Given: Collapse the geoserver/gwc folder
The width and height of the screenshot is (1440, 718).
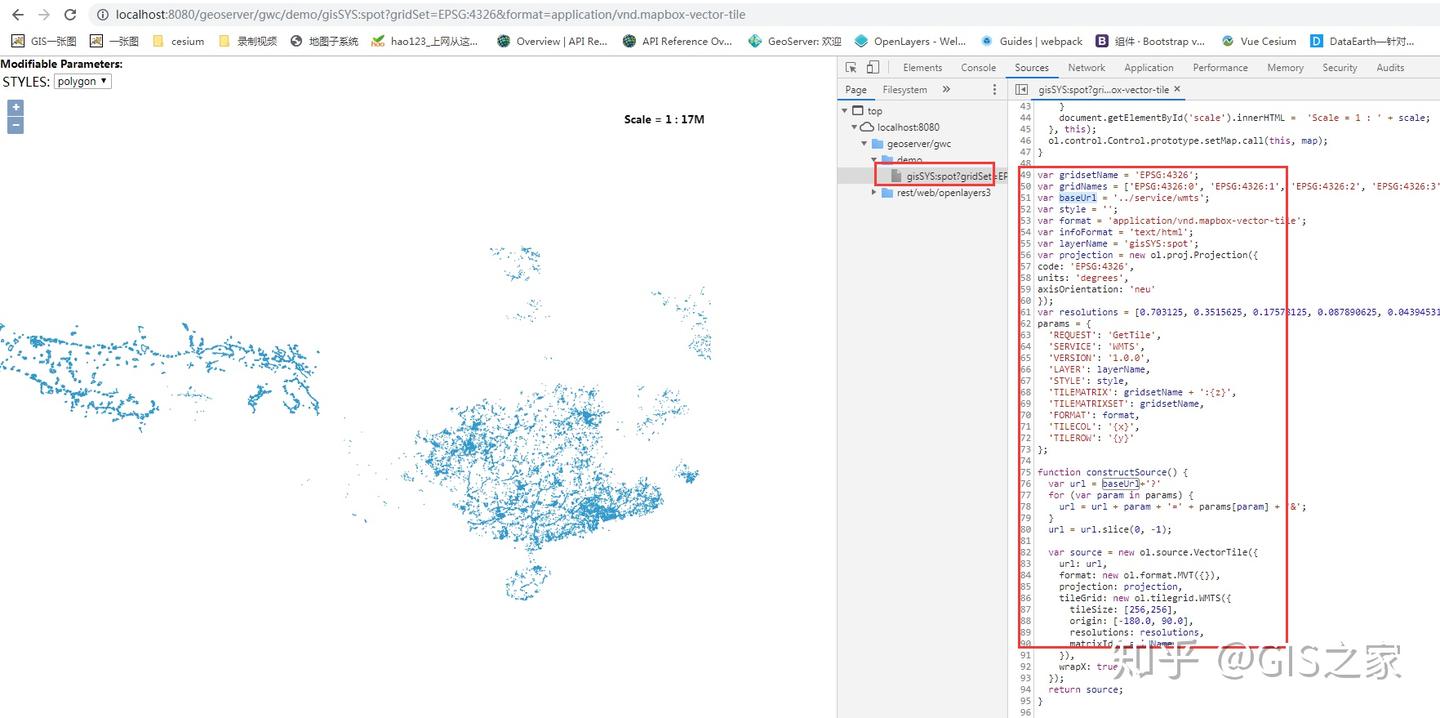Looking at the screenshot, I should point(864,143).
